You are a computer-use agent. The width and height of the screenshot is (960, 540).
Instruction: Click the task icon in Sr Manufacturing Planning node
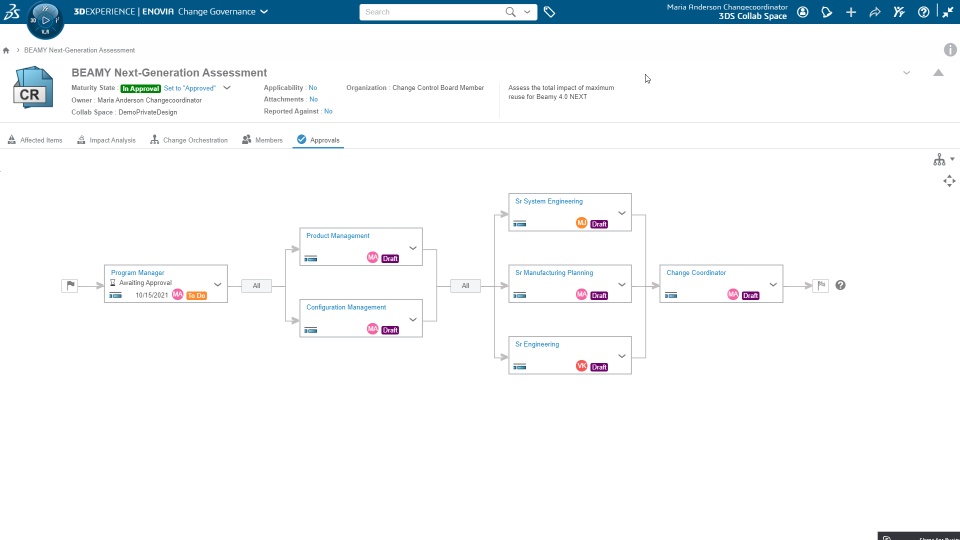click(x=520, y=295)
